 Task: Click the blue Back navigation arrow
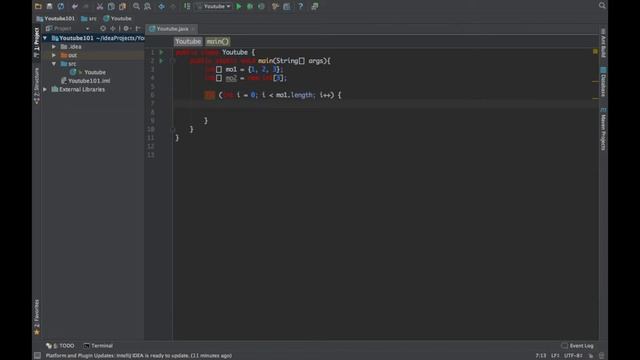pos(162,6)
